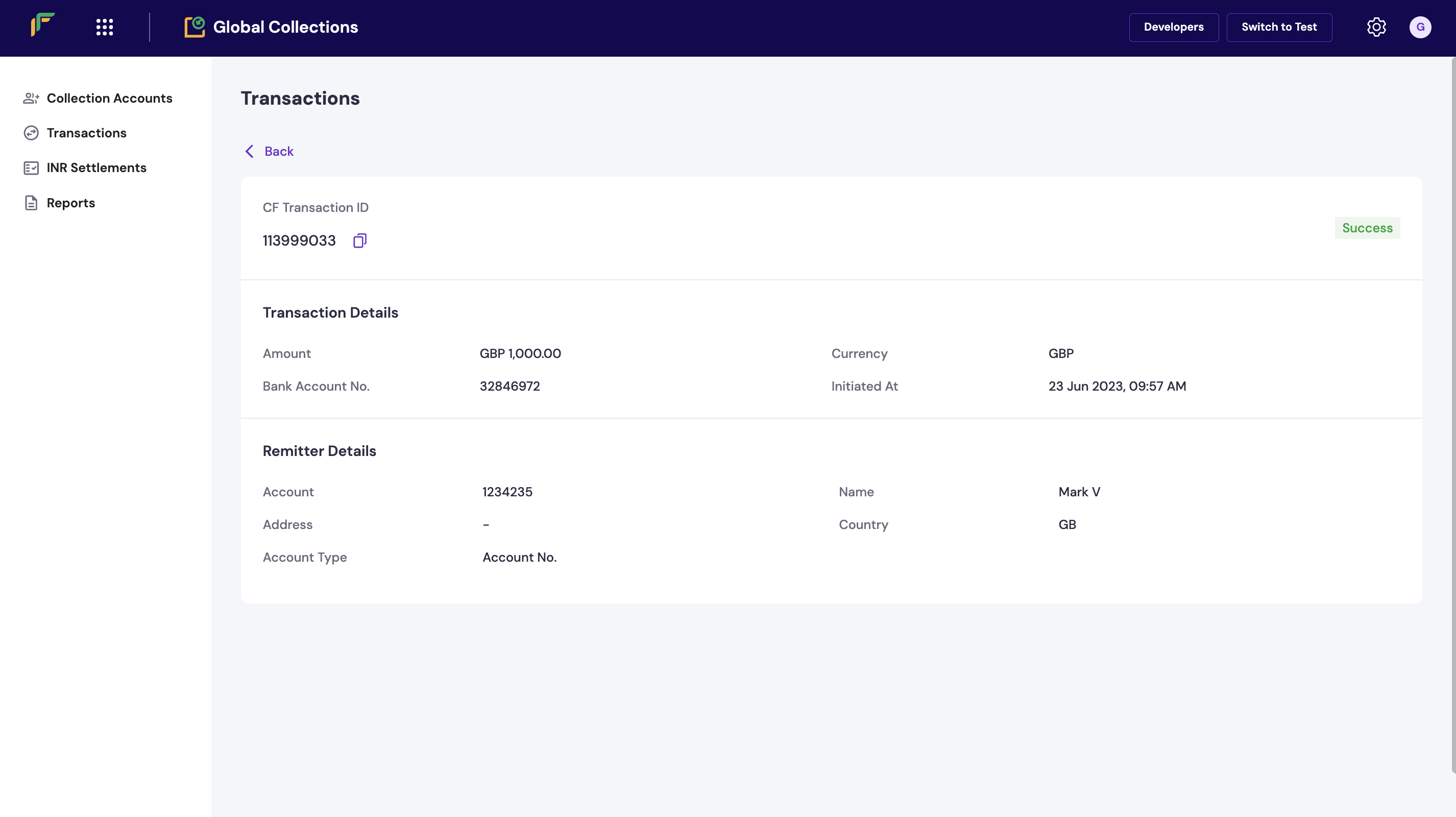Open Collection Accounts menu item

[109, 99]
